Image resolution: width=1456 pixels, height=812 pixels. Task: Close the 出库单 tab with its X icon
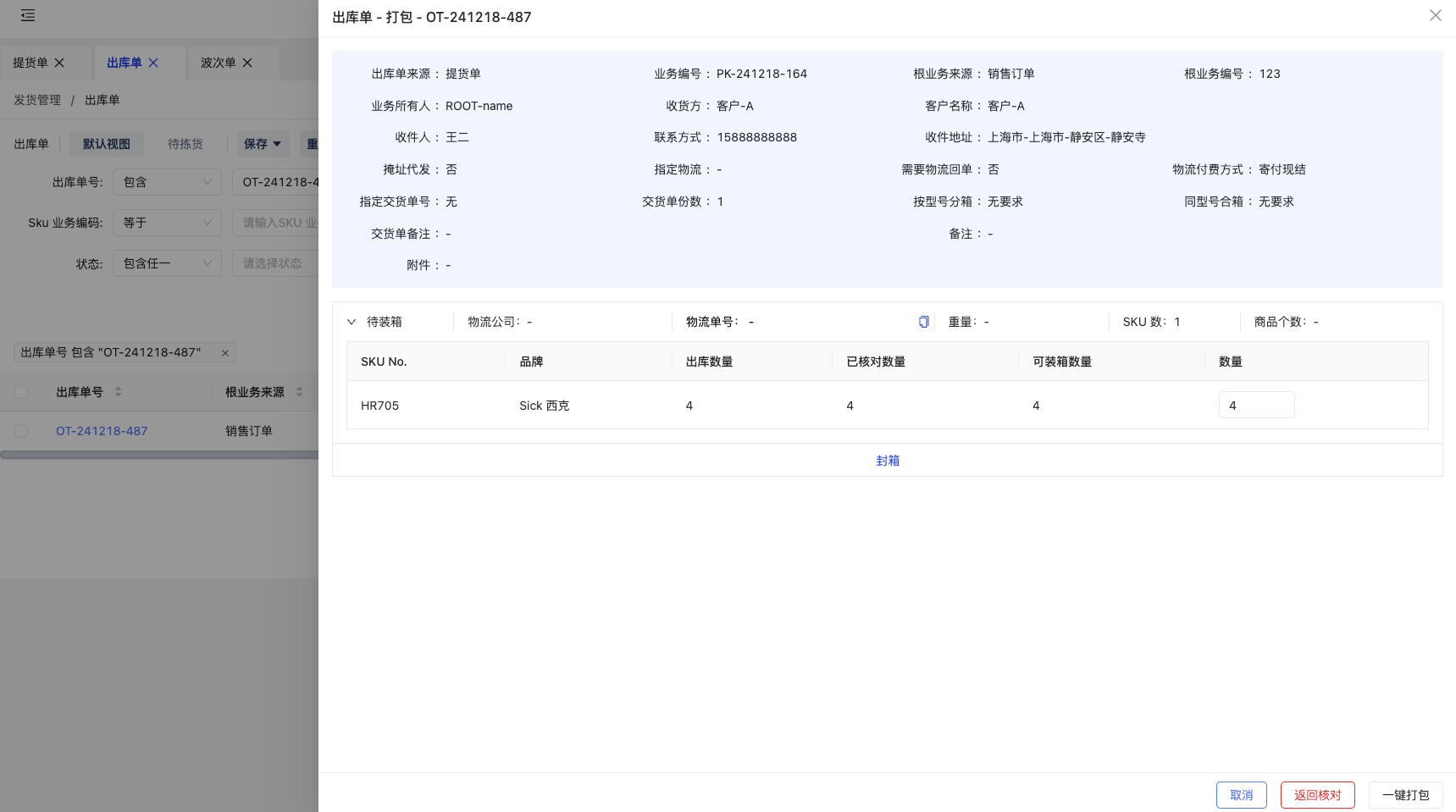(153, 63)
